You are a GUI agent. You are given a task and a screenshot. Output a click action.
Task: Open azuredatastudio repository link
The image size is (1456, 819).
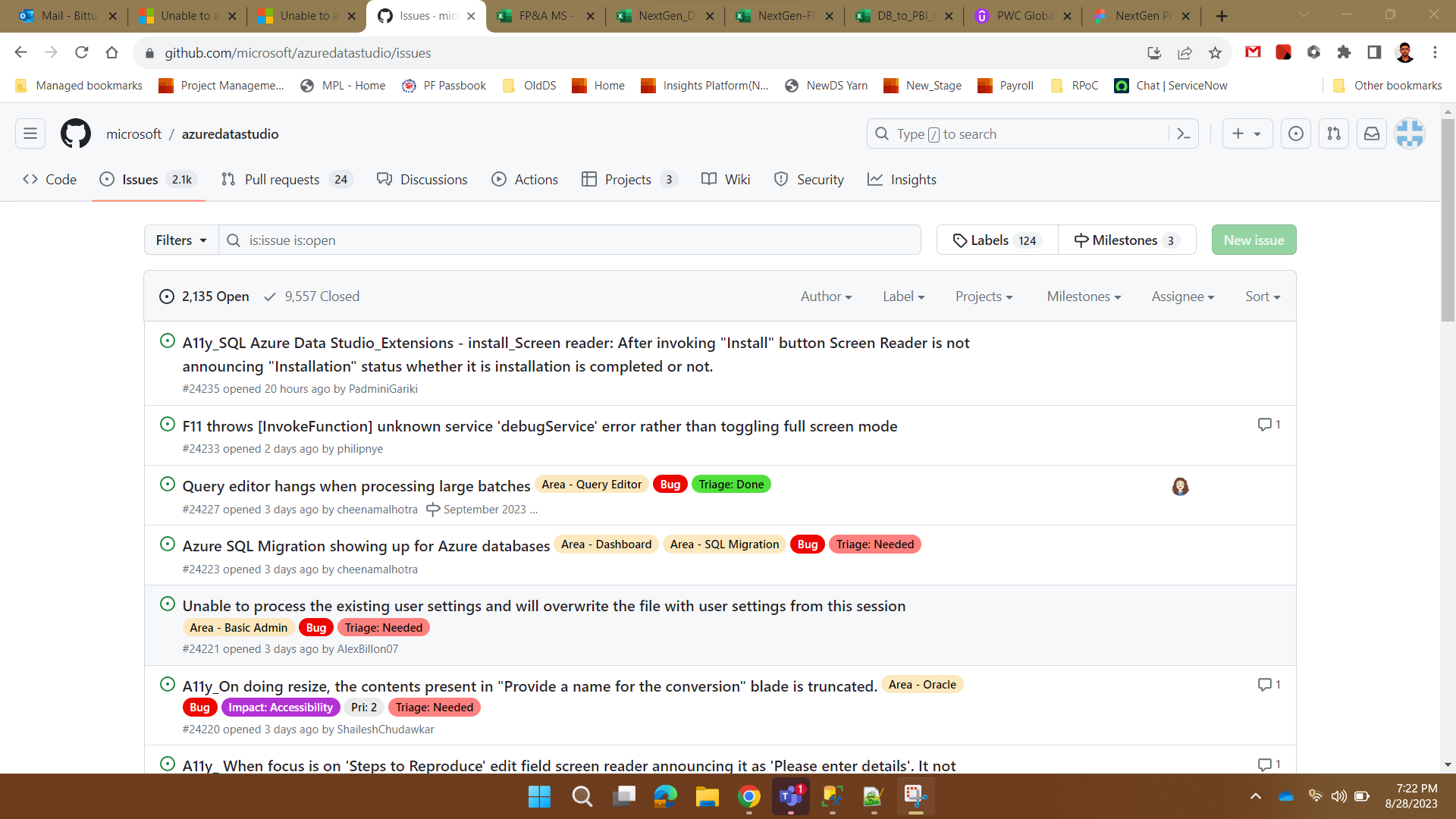231,133
